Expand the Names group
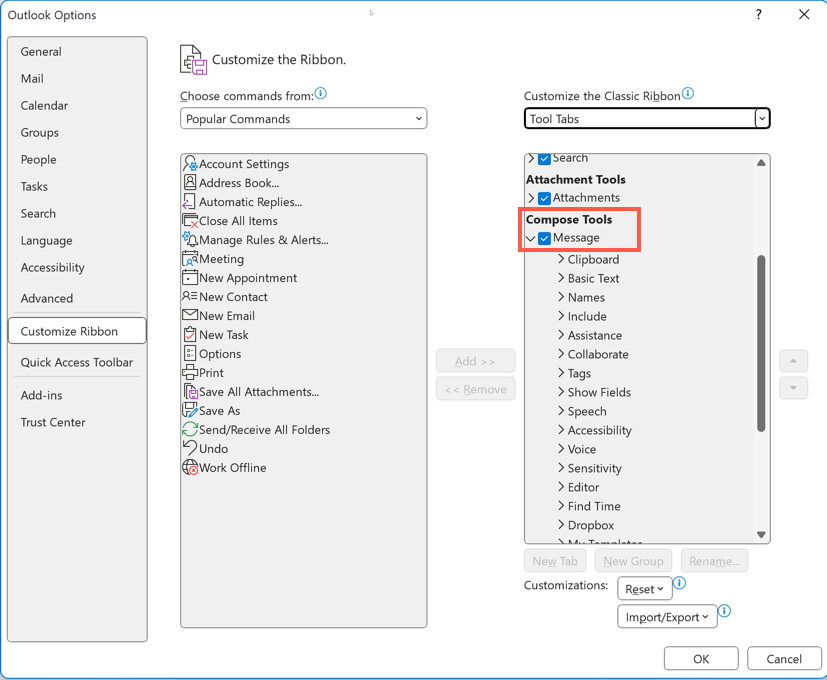Viewport: 827px width, 680px height. coord(561,297)
